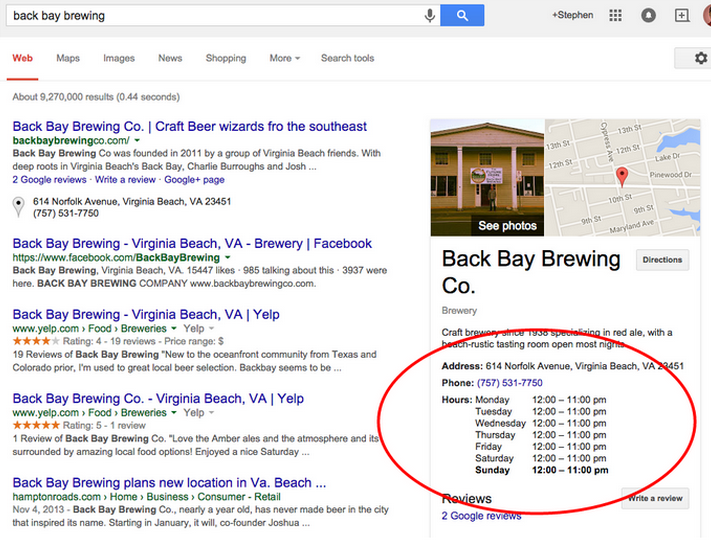Click the Back Bay Brewing Co. panel title
Viewport: 711px width, 545px height.
coord(531,272)
